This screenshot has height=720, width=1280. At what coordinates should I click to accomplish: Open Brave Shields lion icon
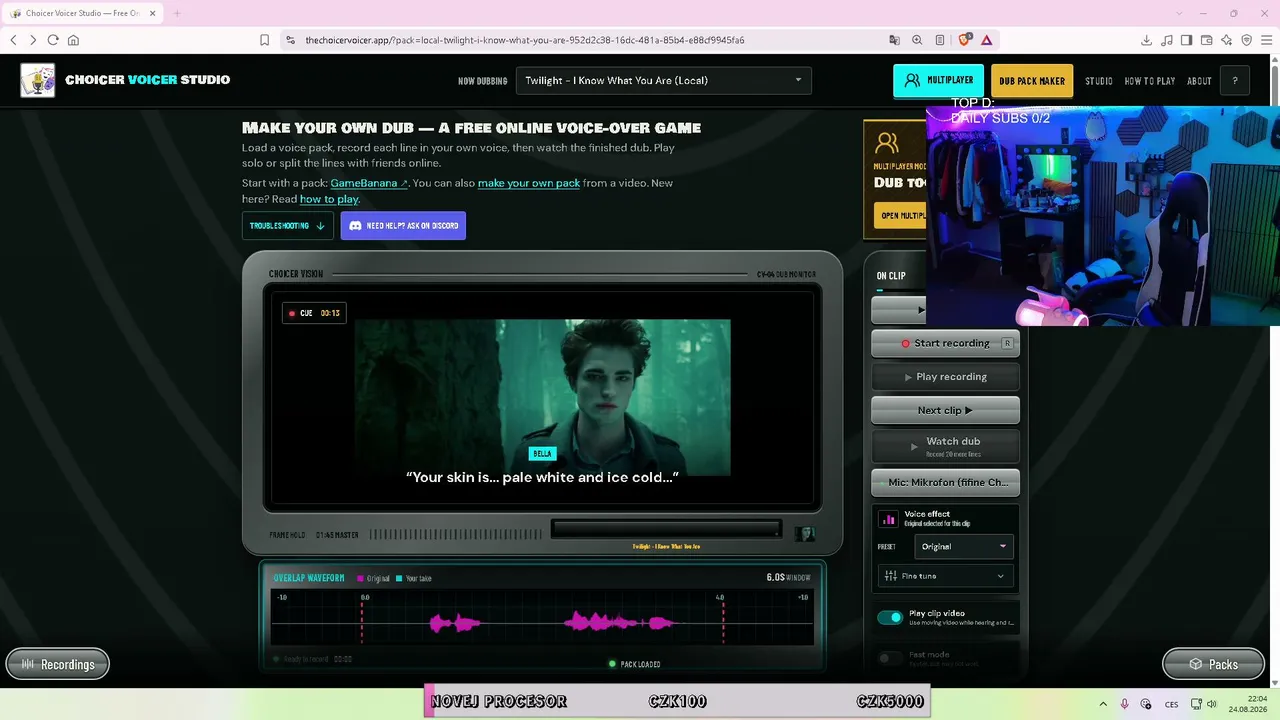pyautogui.click(x=964, y=40)
